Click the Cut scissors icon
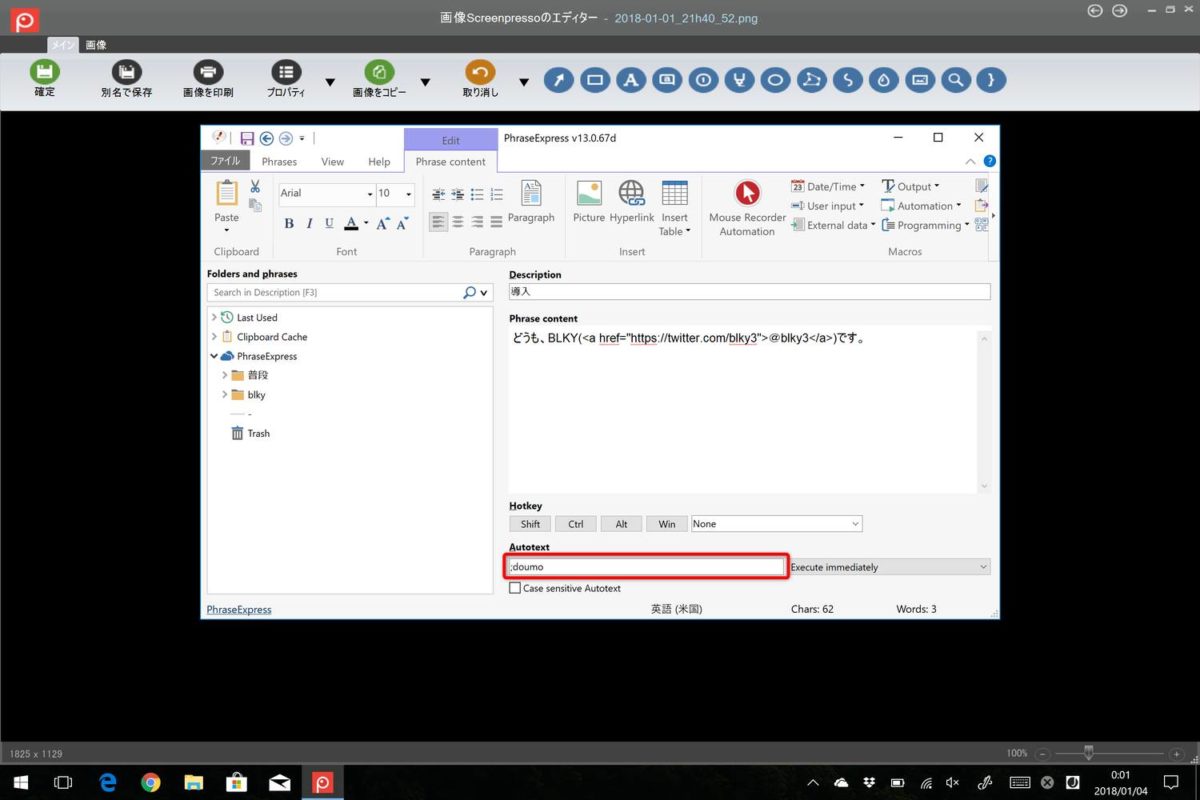The height and width of the screenshot is (800, 1200). (255, 187)
